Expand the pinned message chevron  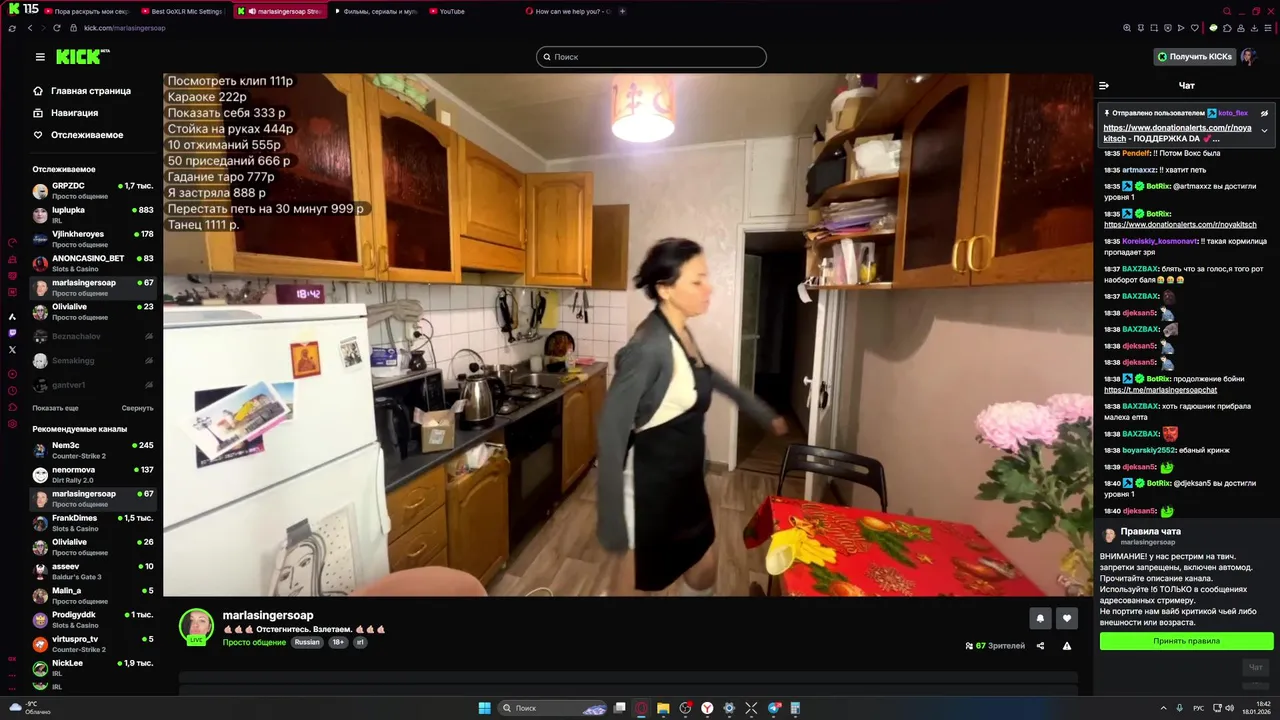(x=1264, y=130)
